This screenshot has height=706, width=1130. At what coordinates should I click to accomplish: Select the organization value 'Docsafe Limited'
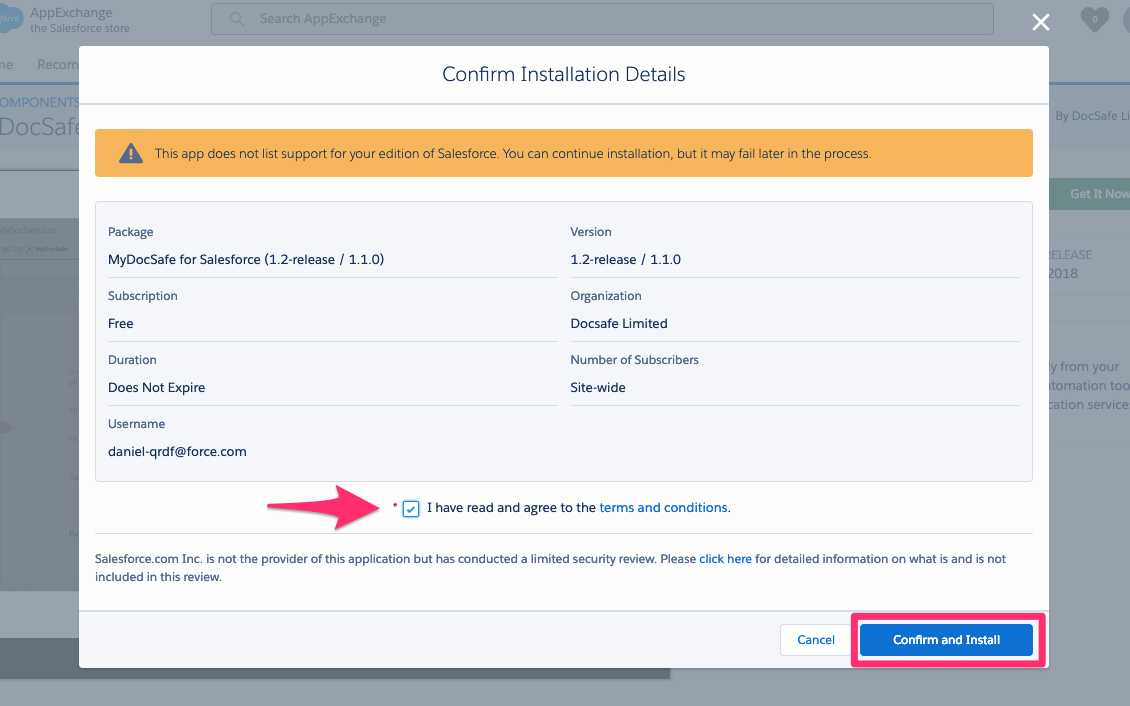click(x=618, y=323)
